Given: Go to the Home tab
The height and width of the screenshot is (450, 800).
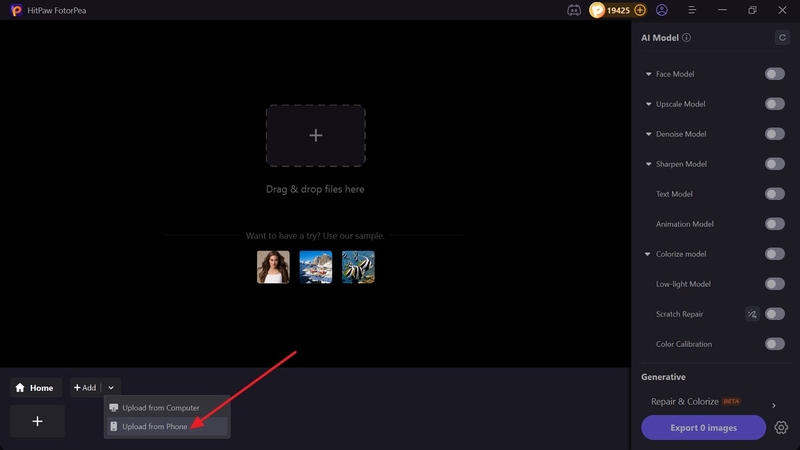Looking at the screenshot, I should click(36, 388).
